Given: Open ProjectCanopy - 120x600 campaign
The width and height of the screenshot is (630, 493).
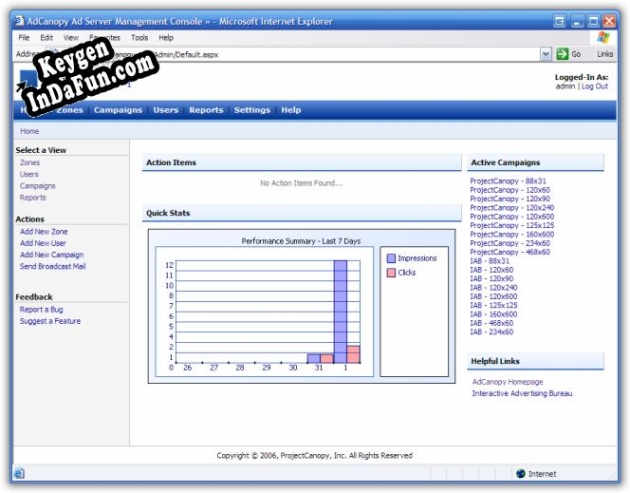Looking at the screenshot, I should tap(512, 217).
